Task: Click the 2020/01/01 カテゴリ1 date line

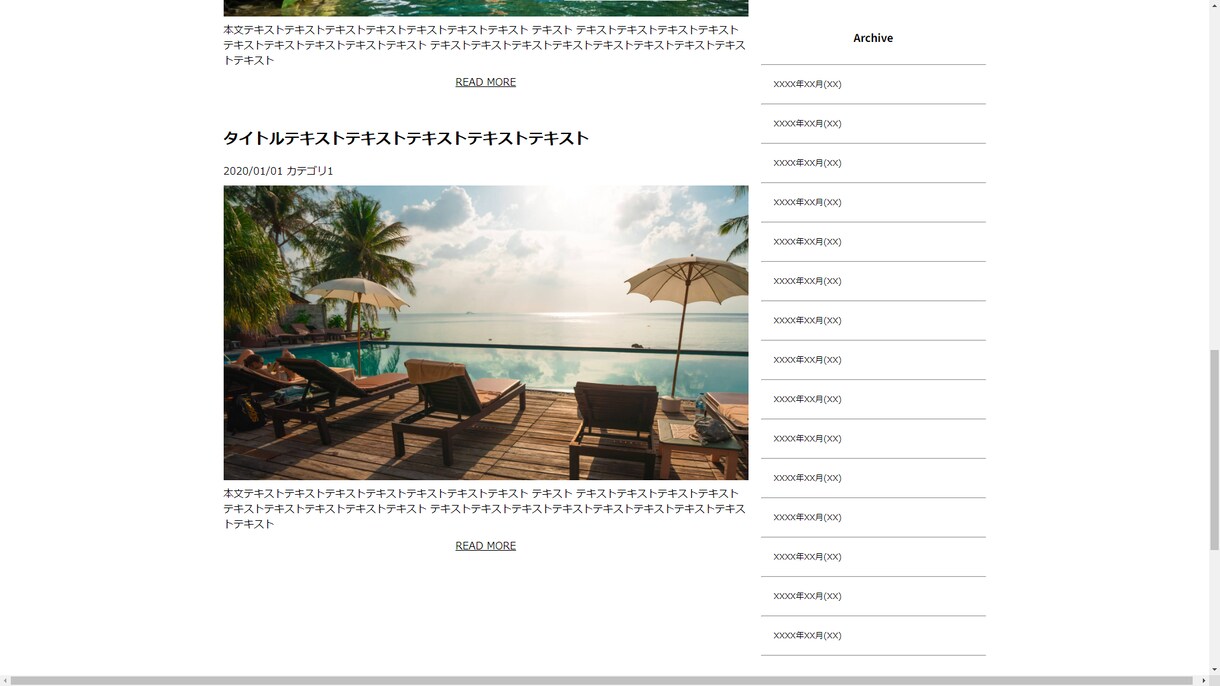Action: point(278,171)
